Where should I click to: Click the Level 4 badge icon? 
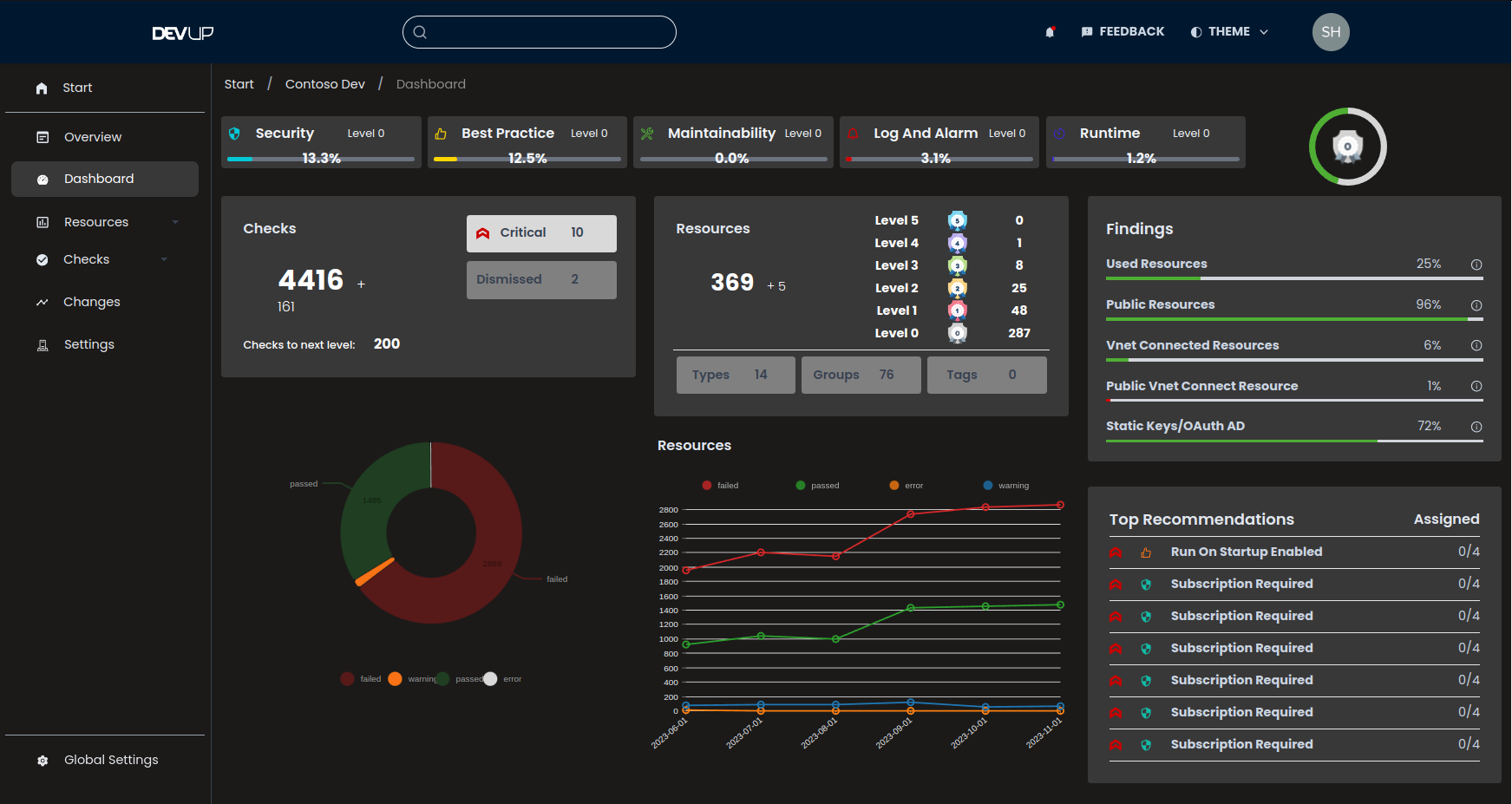coord(958,243)
